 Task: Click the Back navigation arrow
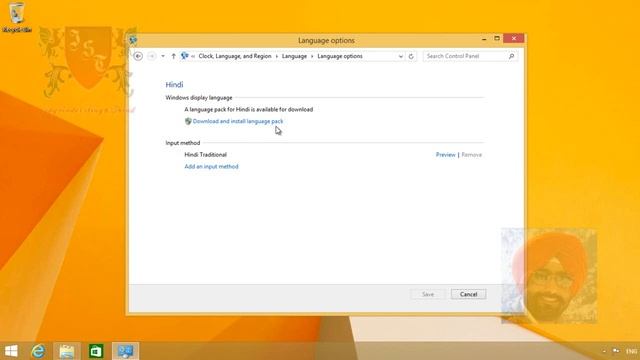(138, 56)
